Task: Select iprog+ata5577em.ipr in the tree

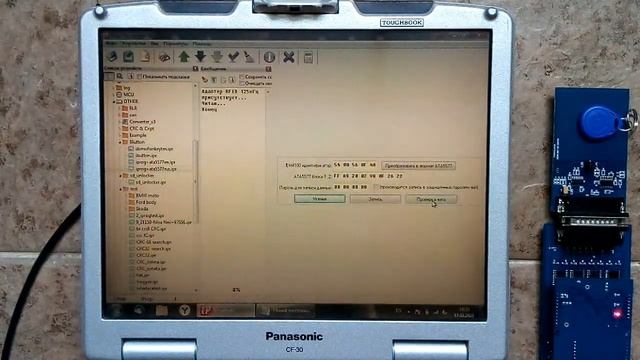Action: tap(156, 162)
